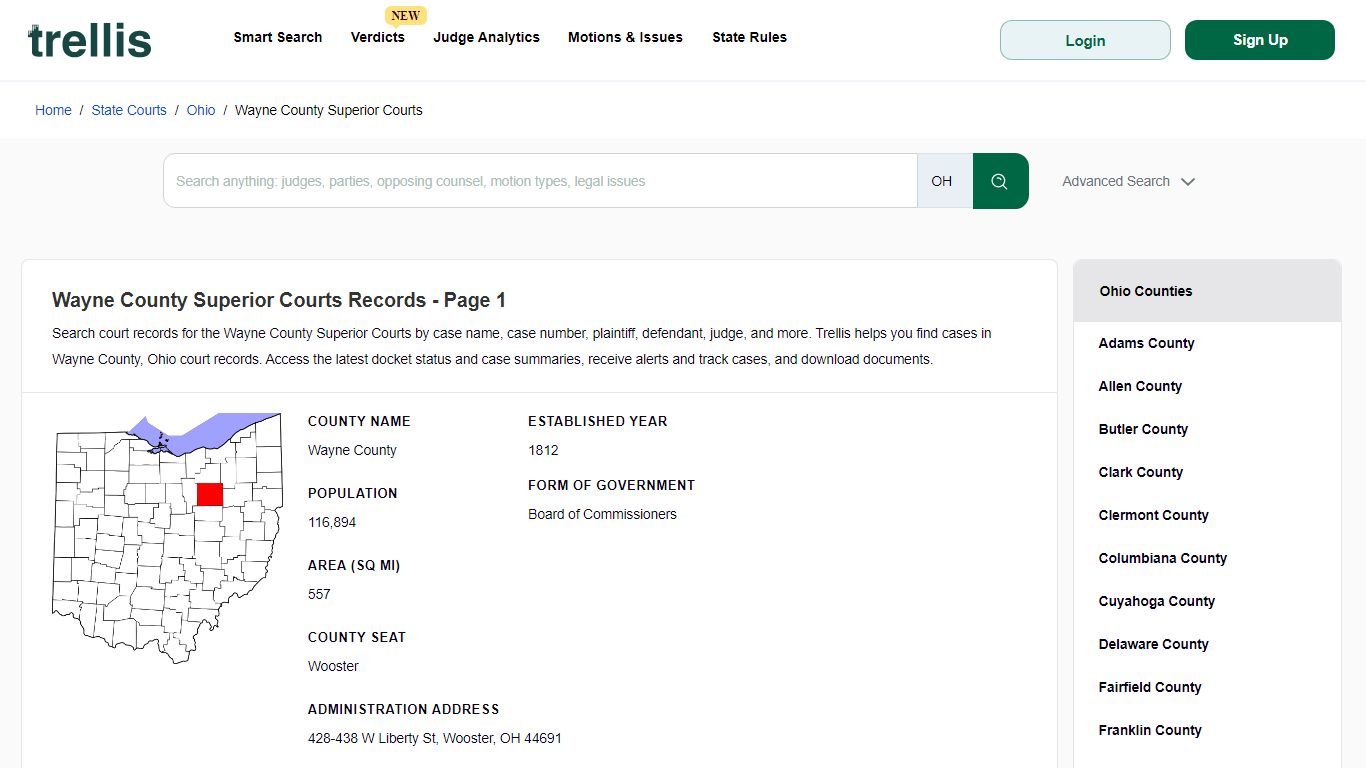Open State Rules
Image resolution: width=1366 pixels, height=768 pixels.
(749, 37)
